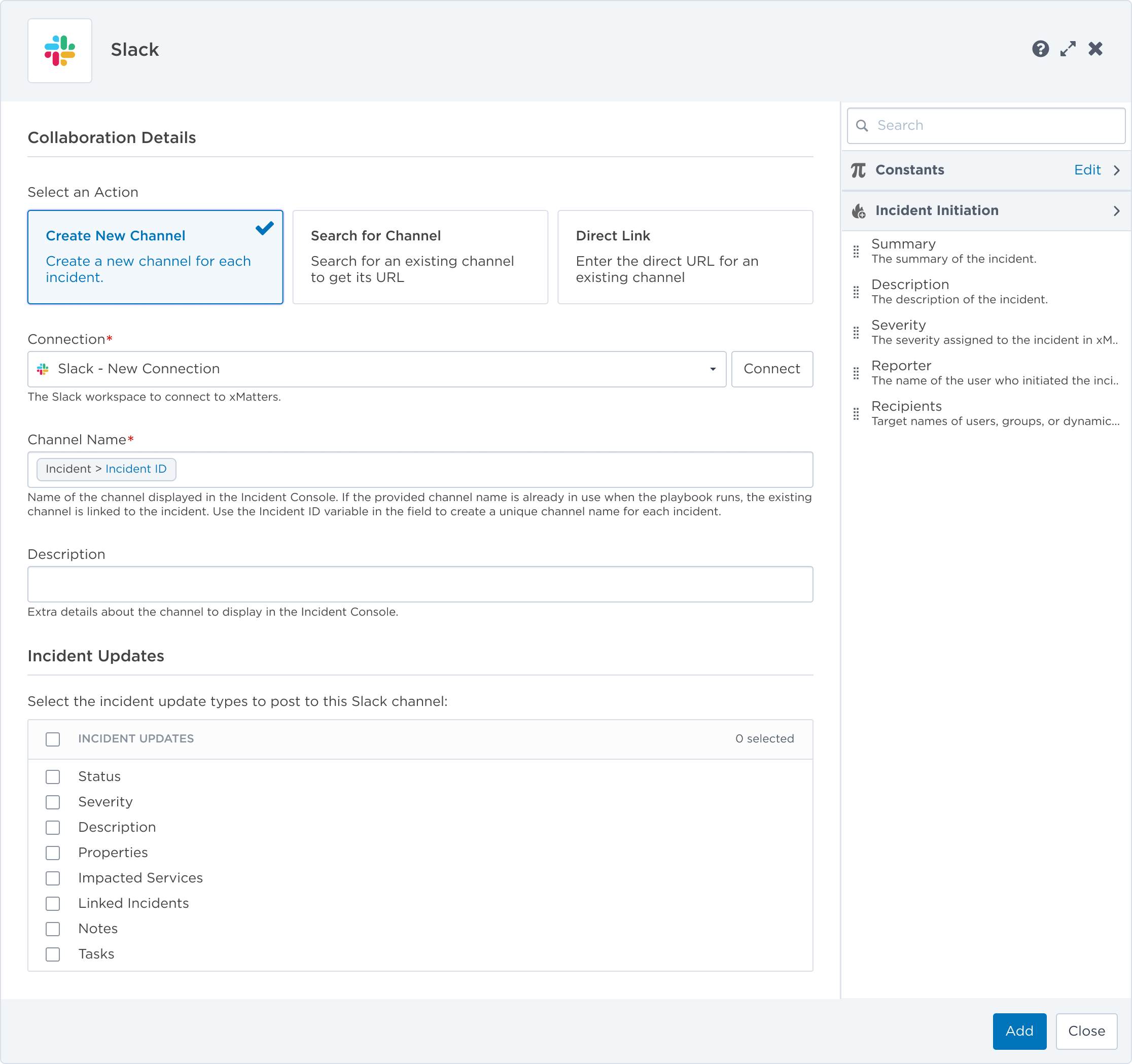Enable the Severity update checkbox
This screenshot has height=1064, width=1132.
click(53, 802)
